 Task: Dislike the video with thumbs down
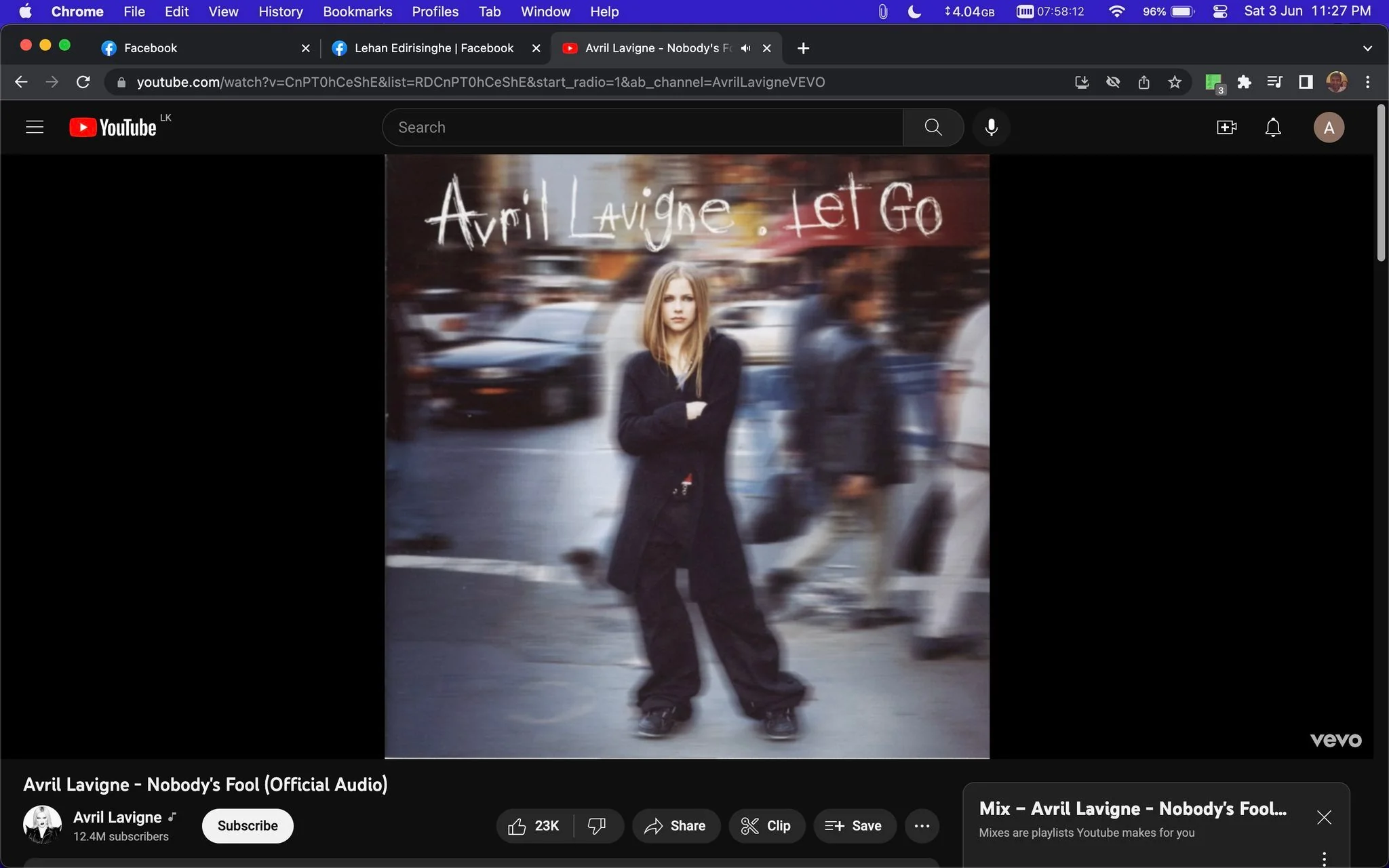point(597,825)
